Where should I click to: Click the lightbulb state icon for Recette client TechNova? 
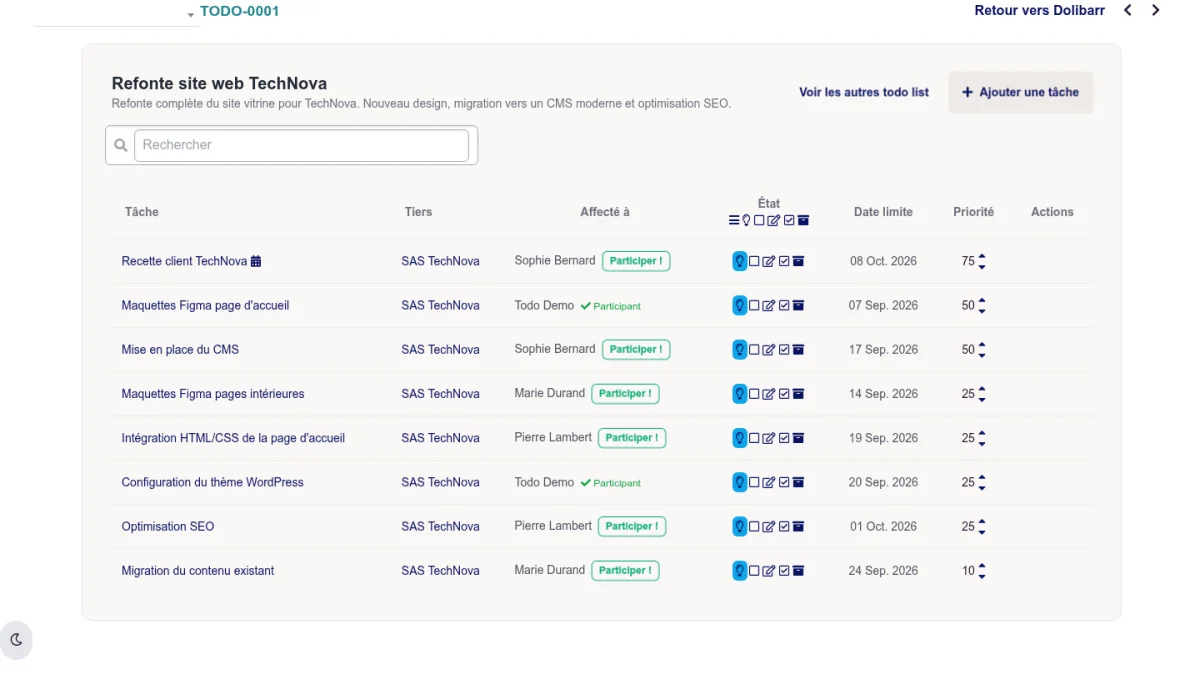(x=740, y=261)
